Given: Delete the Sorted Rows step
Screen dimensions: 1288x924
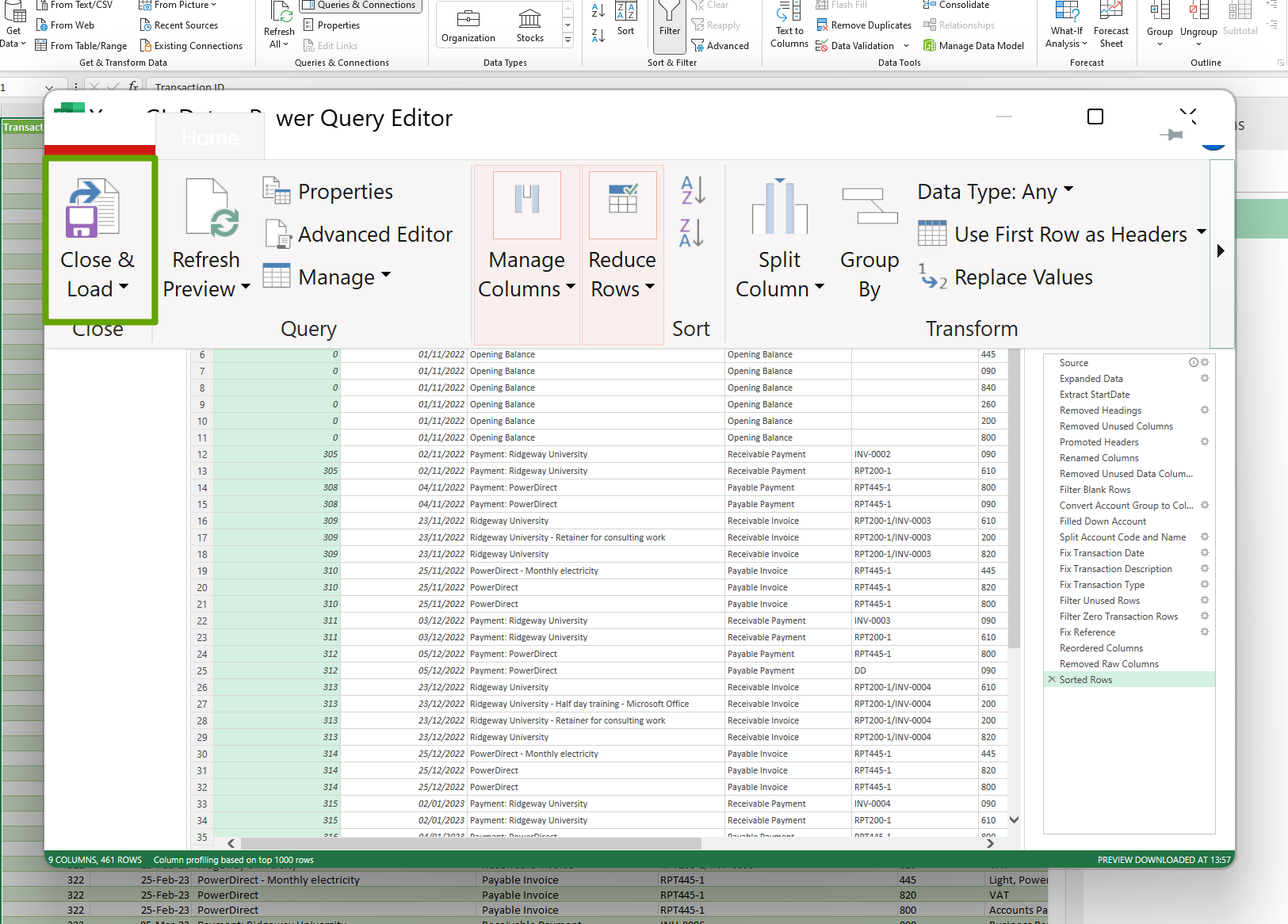Looking at the screenshot, I should pos(1052,680).
